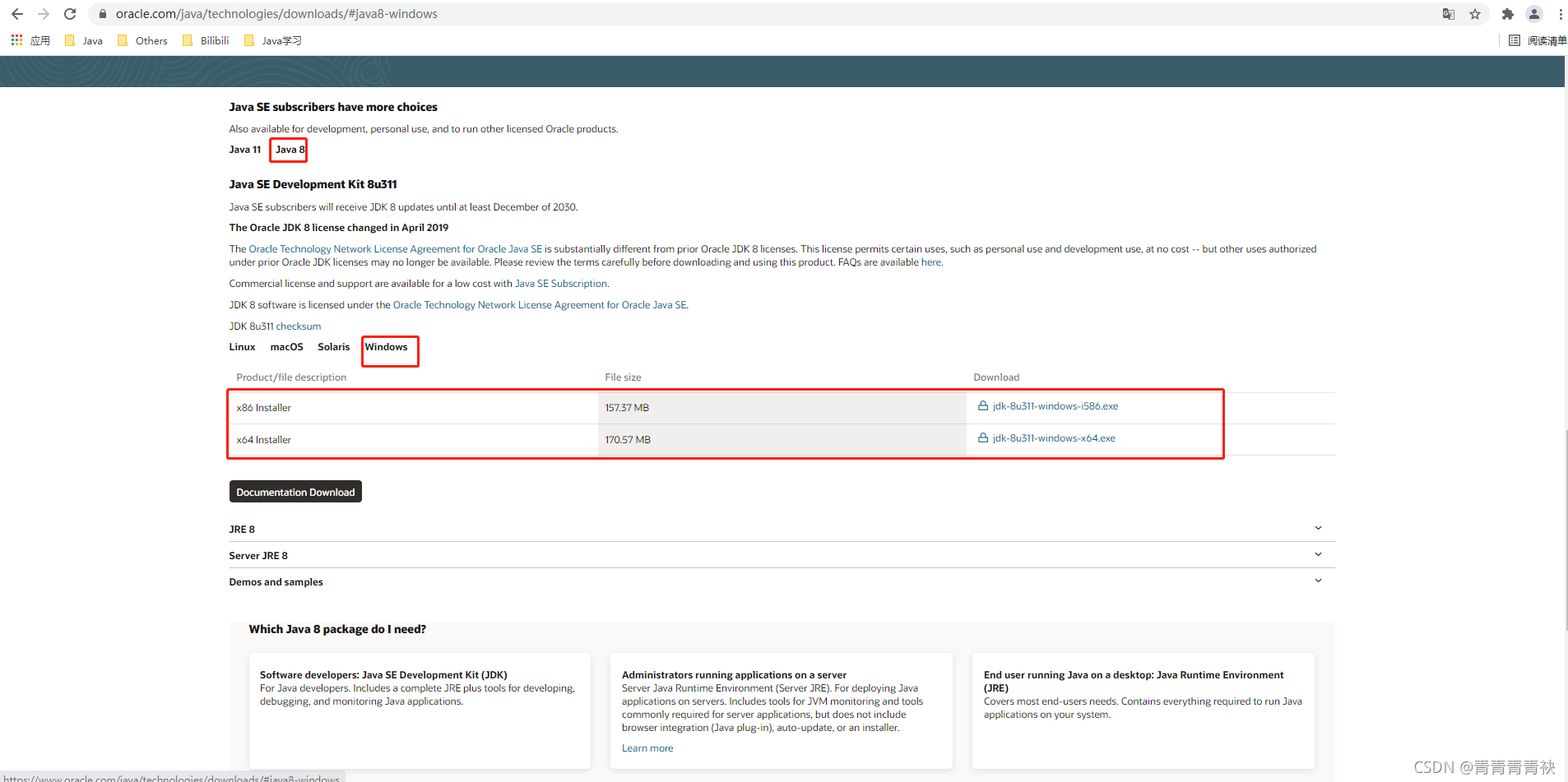1568x782 pixels.
Task: Click the Administrators running applications card title
Action: tap(734, 675)
